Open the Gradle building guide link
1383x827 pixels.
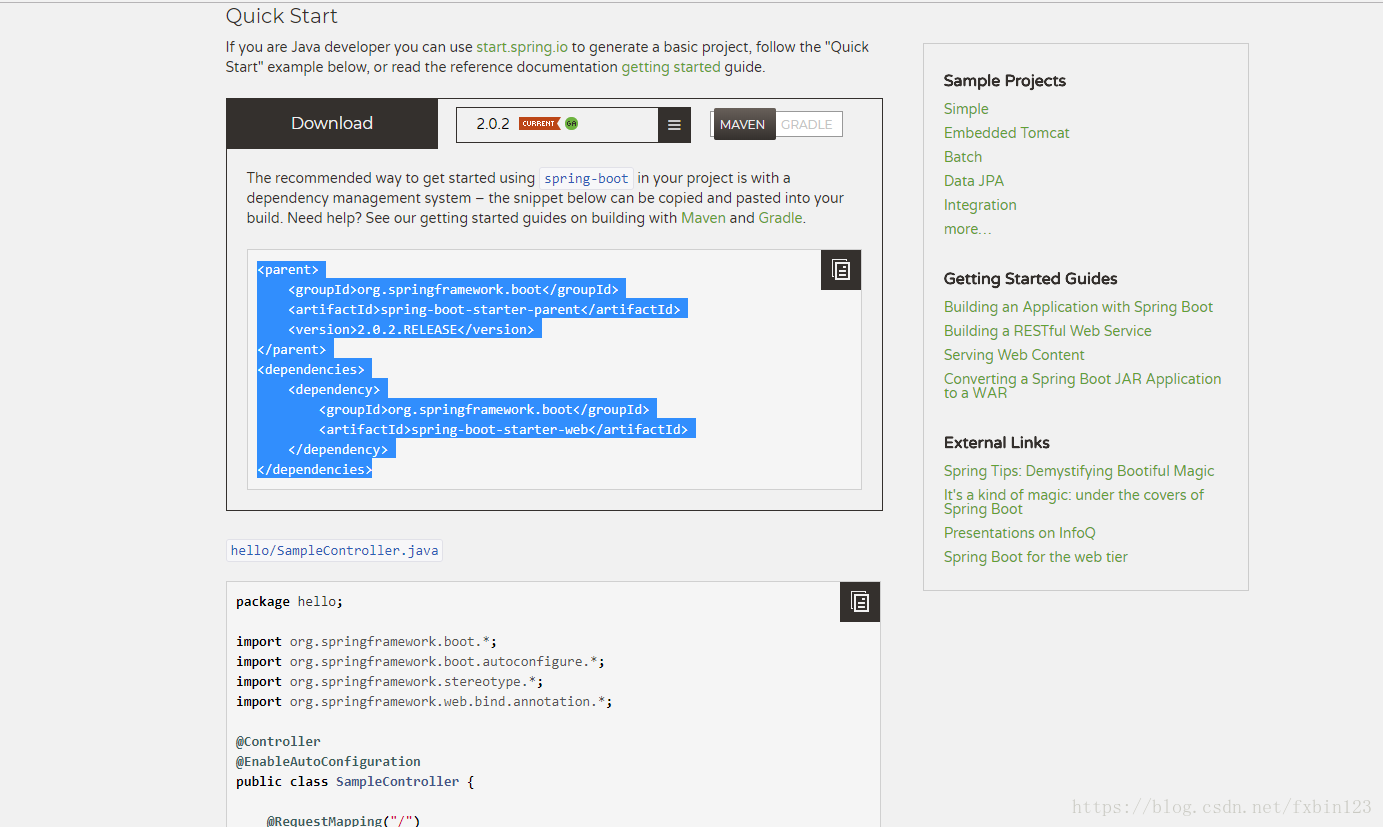pos(780,218)
